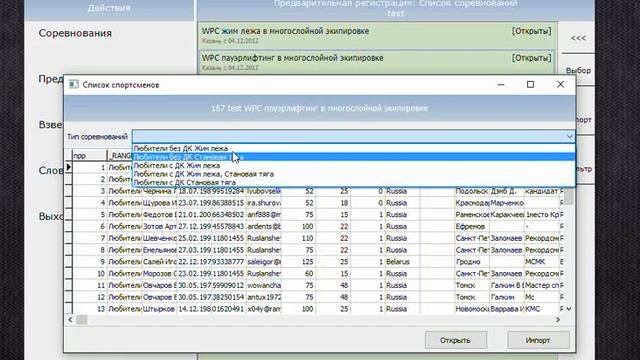Click Овчаров name cell in row 11
Screen dimensions: 640x360
point(159,285)
